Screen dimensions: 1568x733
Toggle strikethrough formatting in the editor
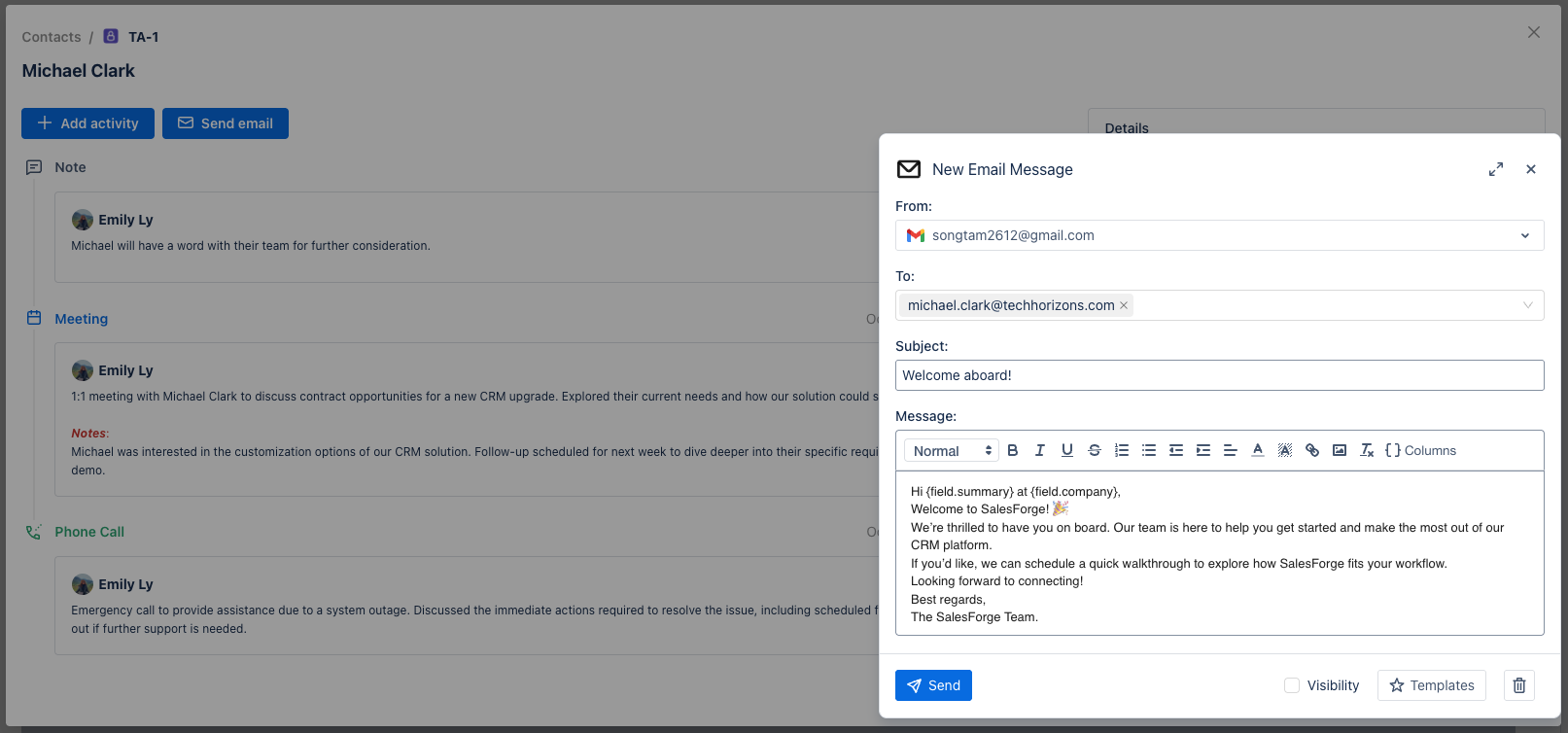[1095, 450]
